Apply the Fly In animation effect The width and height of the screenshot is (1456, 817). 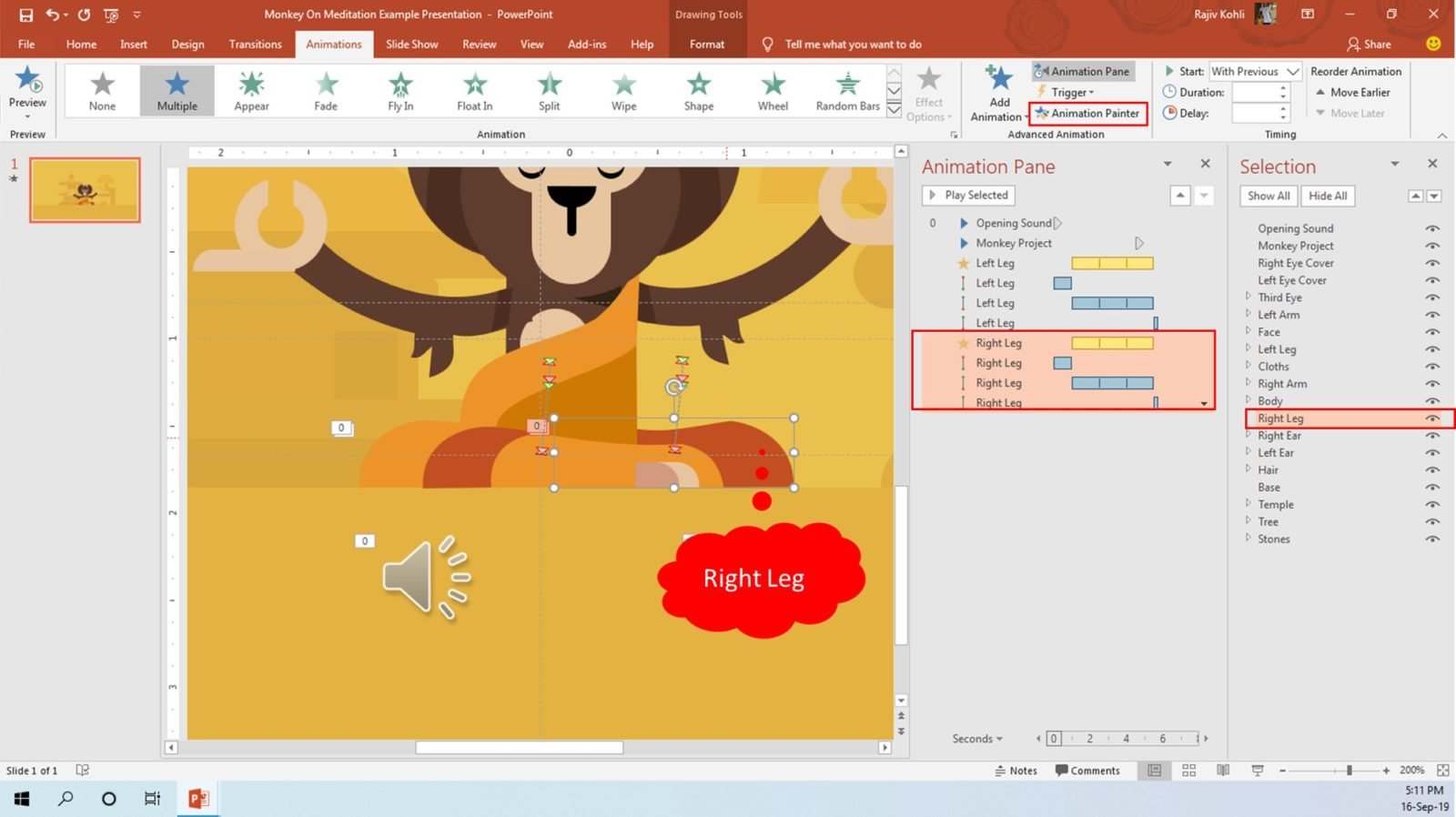click(400, 90)
